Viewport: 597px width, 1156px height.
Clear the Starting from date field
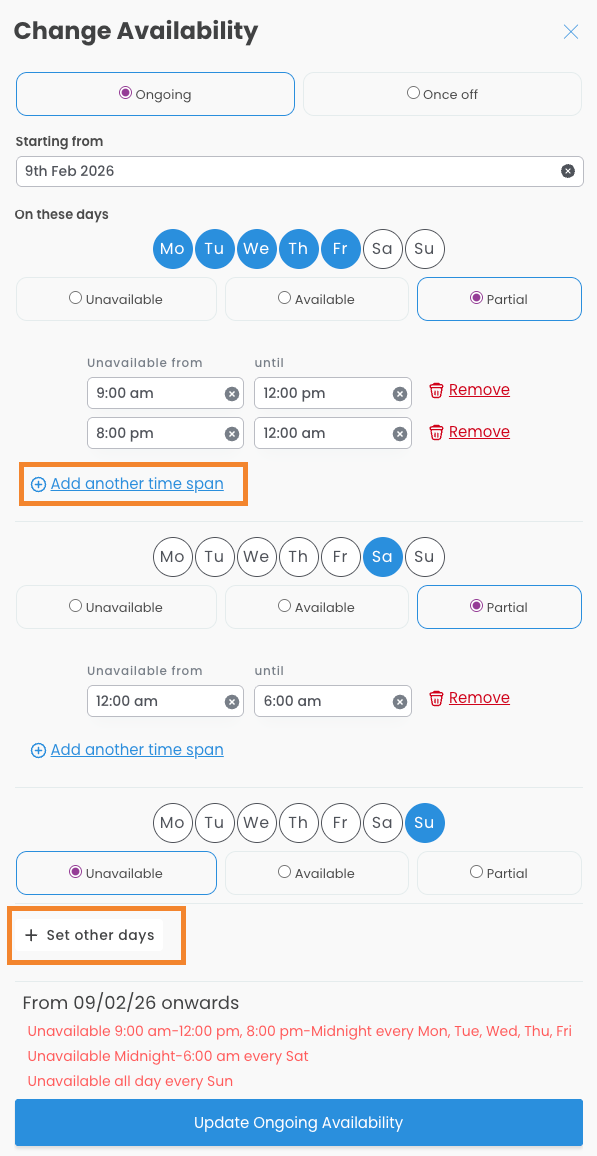[568, 171]
